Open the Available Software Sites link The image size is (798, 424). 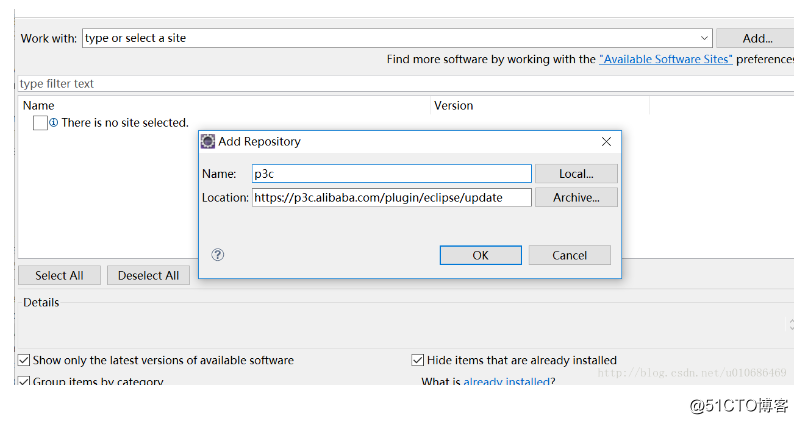tap(666, 59)
